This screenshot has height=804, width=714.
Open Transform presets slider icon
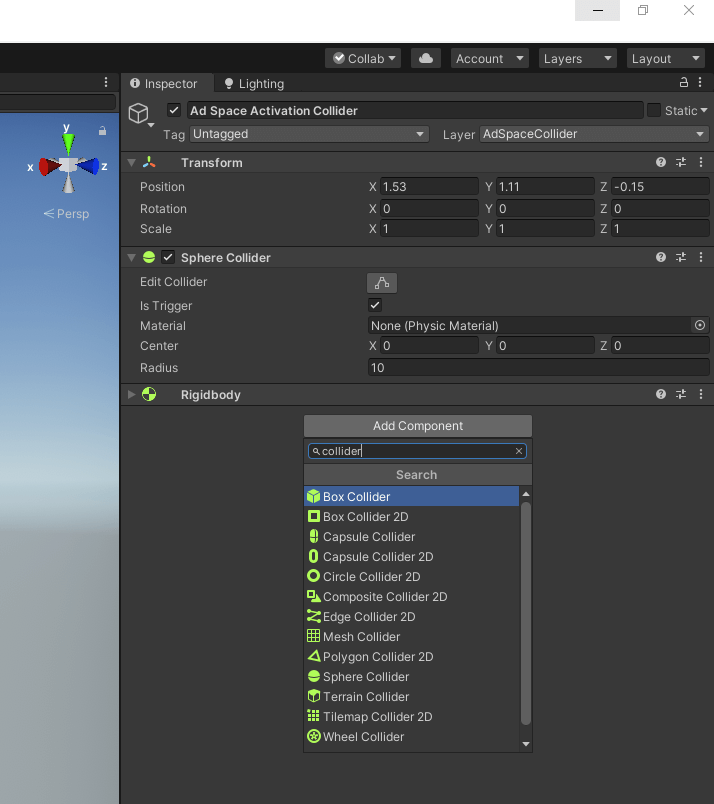(x=681, y=163)
